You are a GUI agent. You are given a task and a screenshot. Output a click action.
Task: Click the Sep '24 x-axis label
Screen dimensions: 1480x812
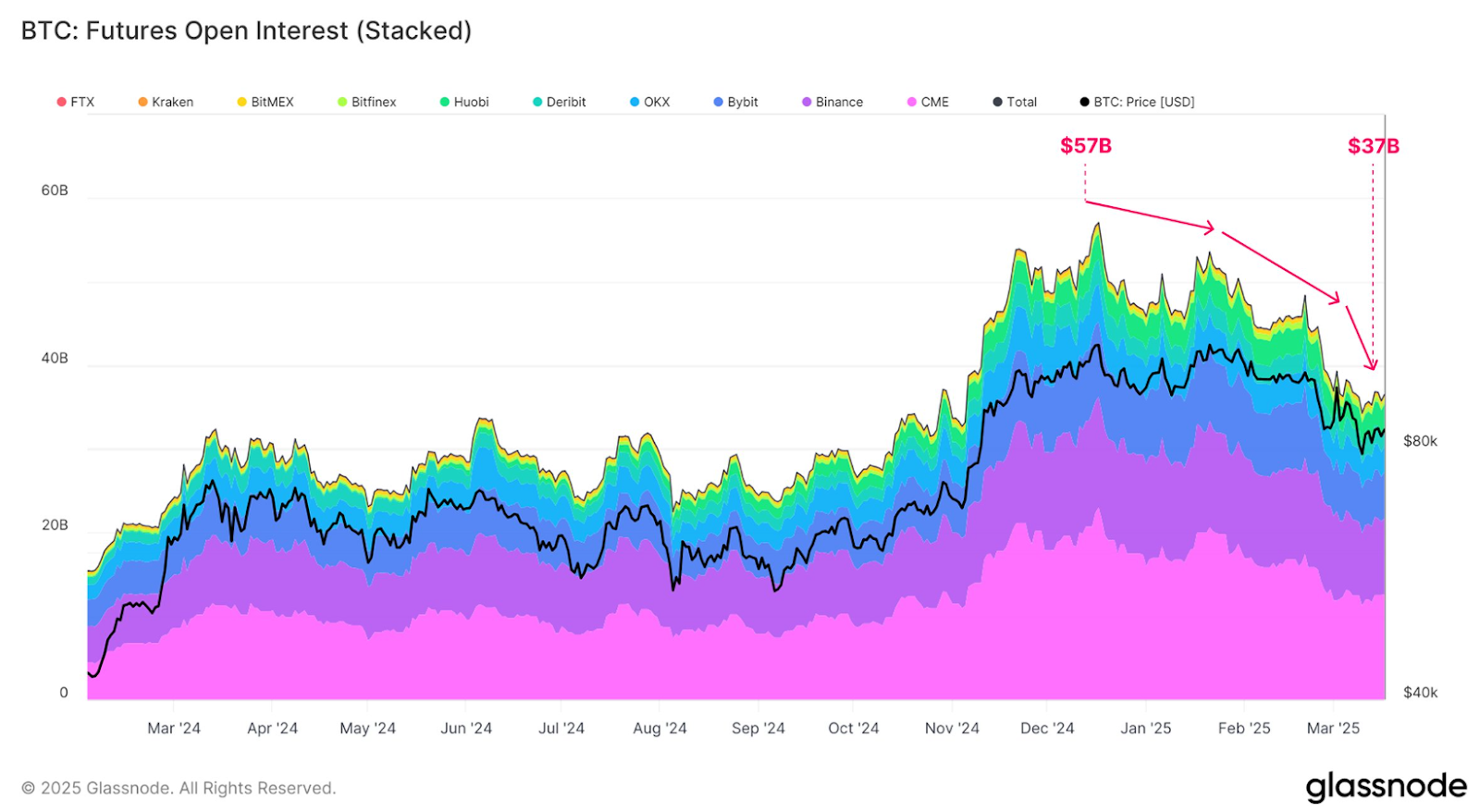click(758, 729)
